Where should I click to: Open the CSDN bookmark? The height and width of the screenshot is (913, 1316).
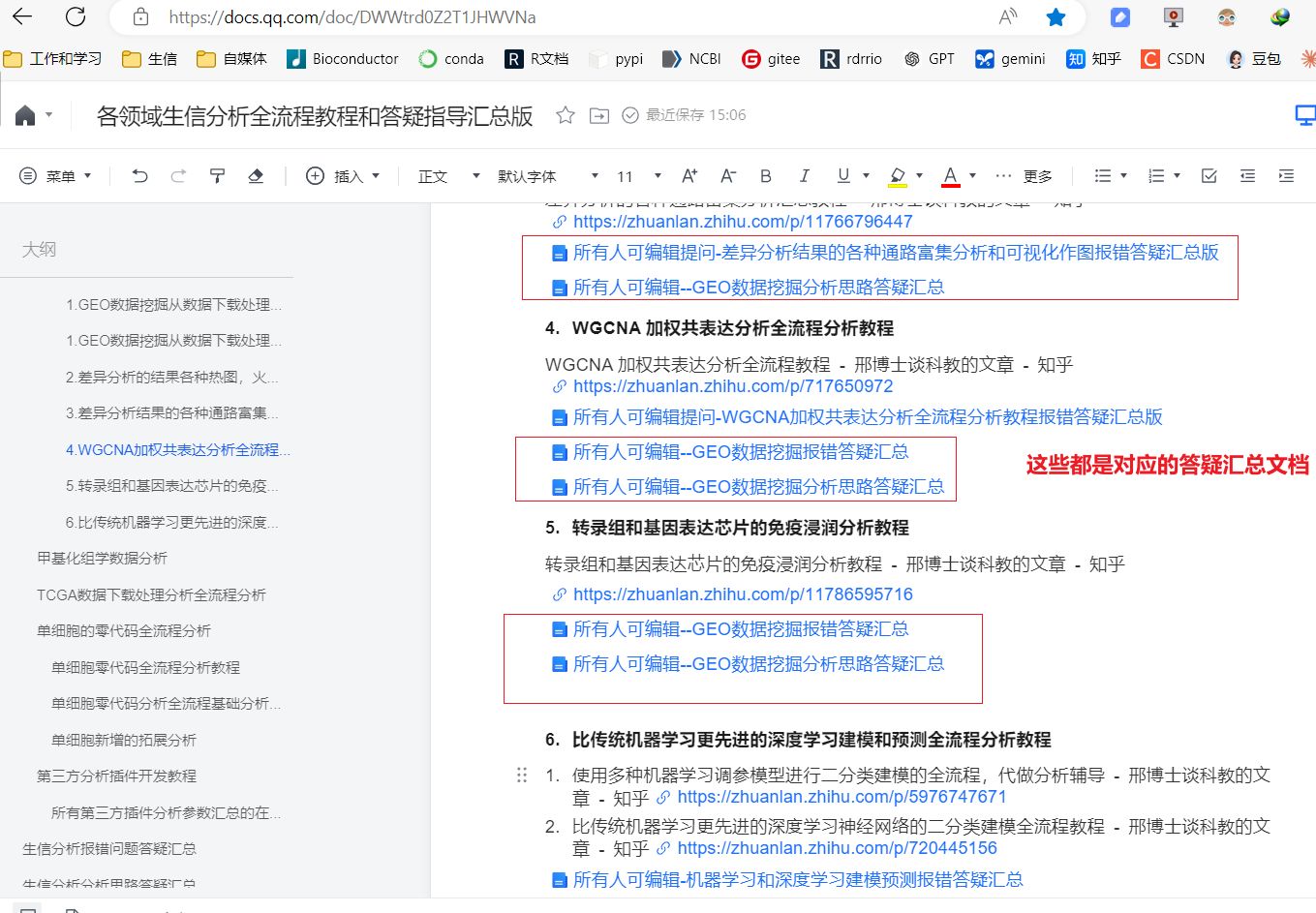coord(1173,58)
